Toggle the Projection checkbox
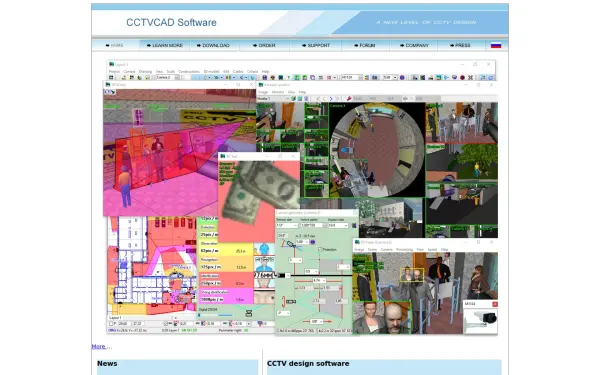This screenshot has width=600, height=375. [320, 249]
